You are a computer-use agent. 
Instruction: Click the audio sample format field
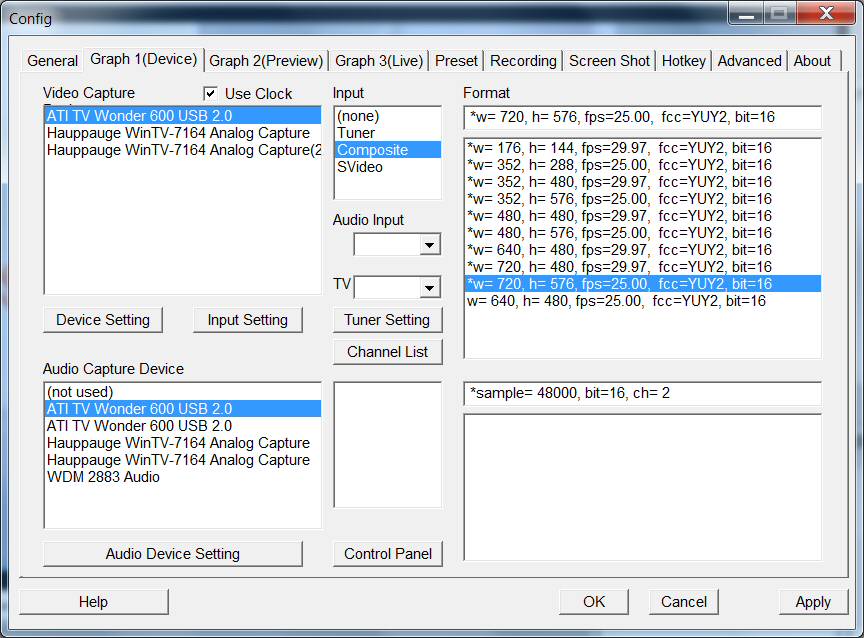tap(642, 393)
